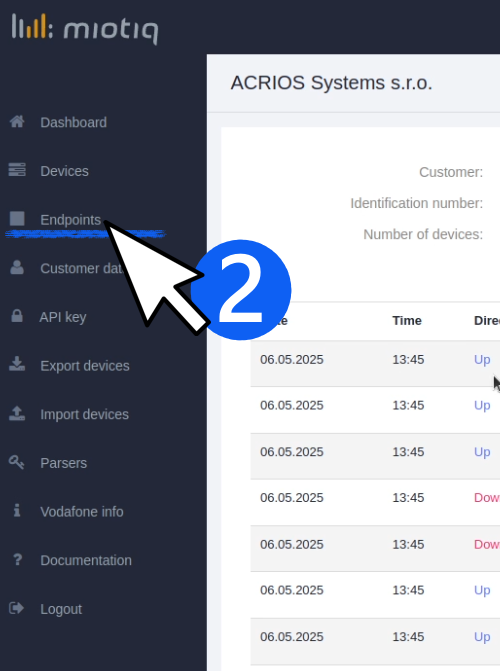Go to the Devices page

64,171
